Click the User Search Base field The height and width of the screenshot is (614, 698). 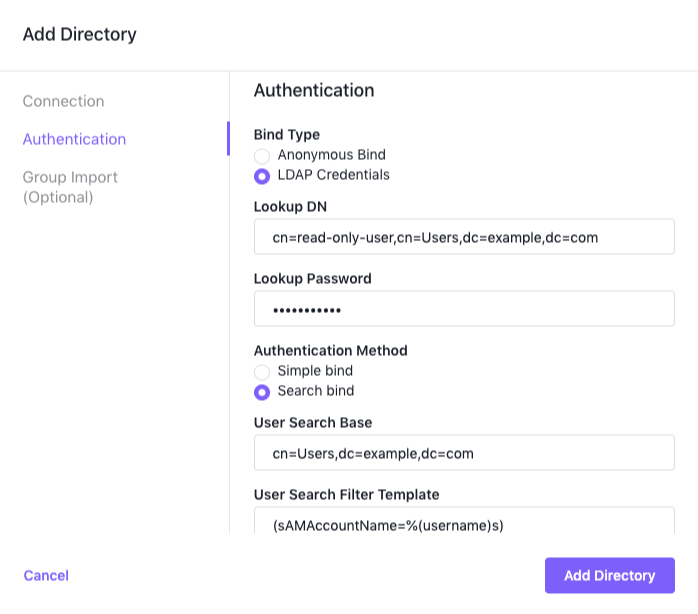464,452
